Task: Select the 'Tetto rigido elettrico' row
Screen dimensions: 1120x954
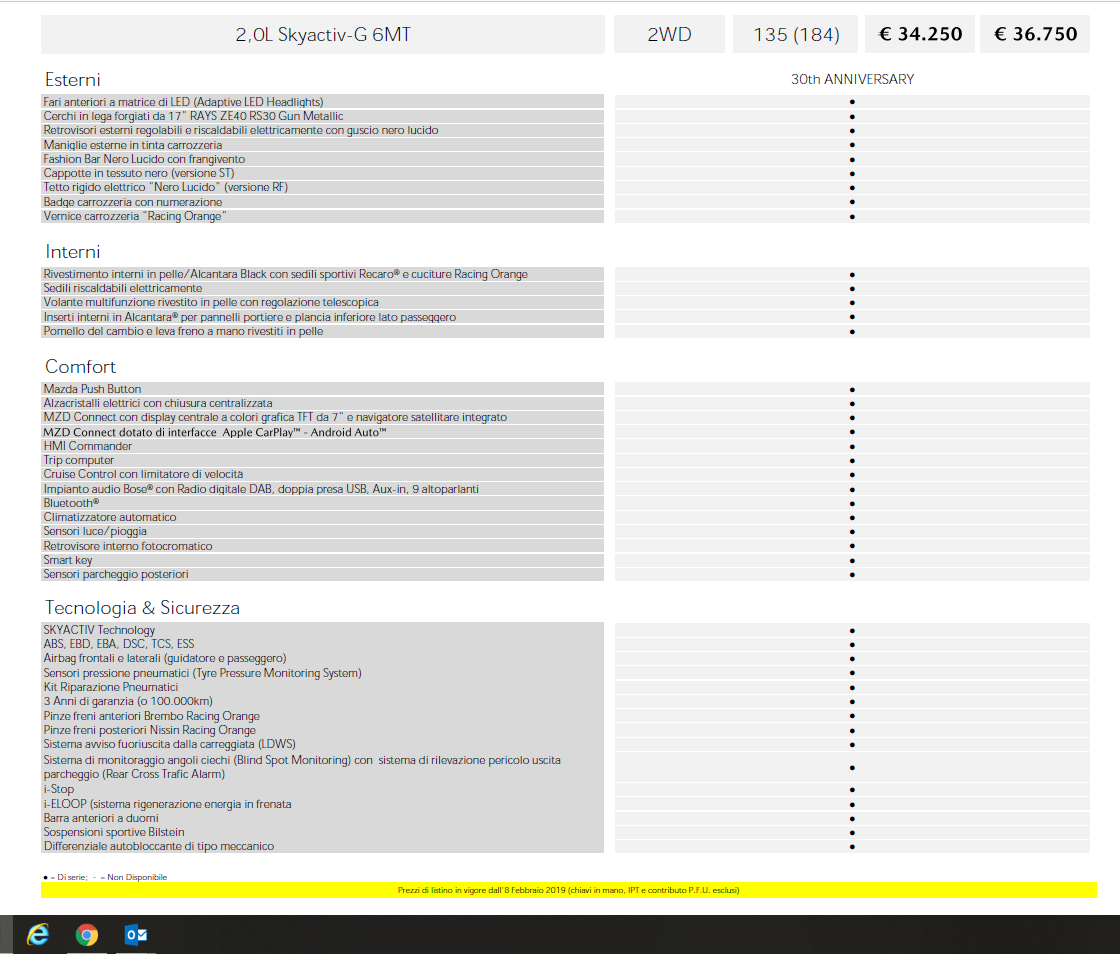Action: (x=322, y=188)
